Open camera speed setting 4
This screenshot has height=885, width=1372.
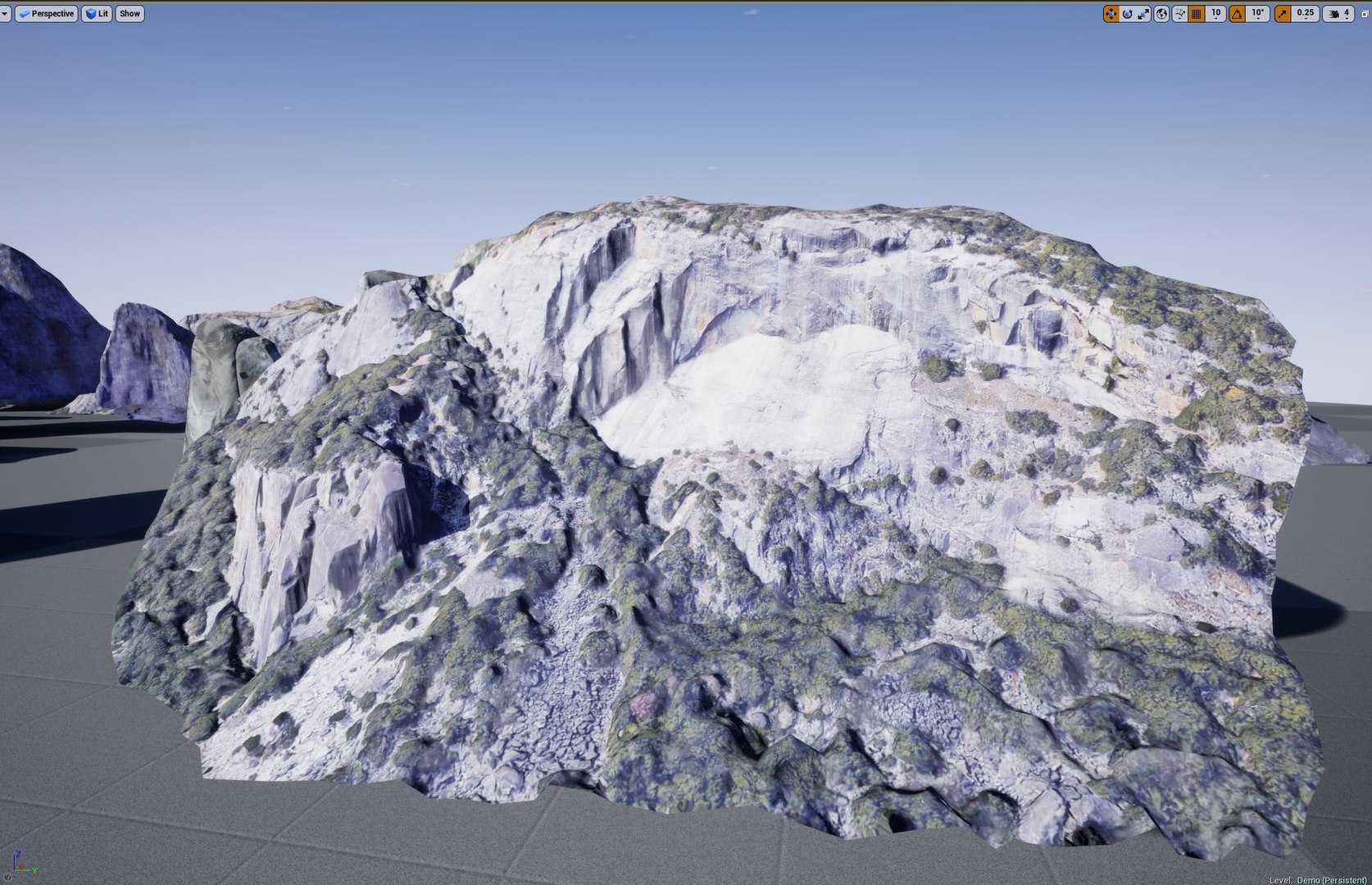click(1338, 13)
